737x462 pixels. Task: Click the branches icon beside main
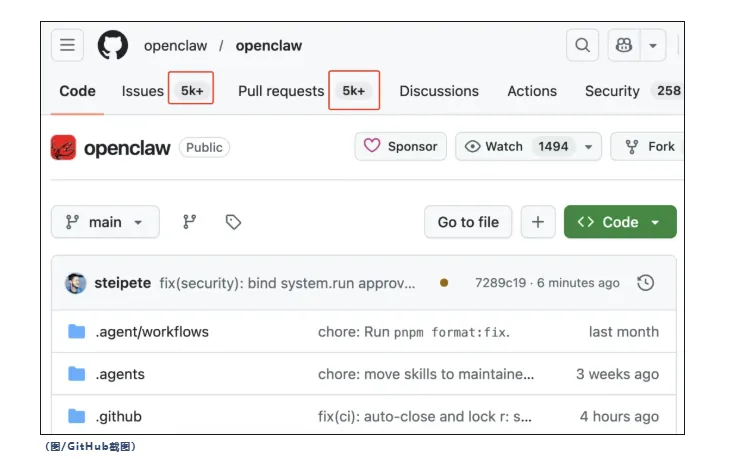pyautogui.click(x=190, y=222)
